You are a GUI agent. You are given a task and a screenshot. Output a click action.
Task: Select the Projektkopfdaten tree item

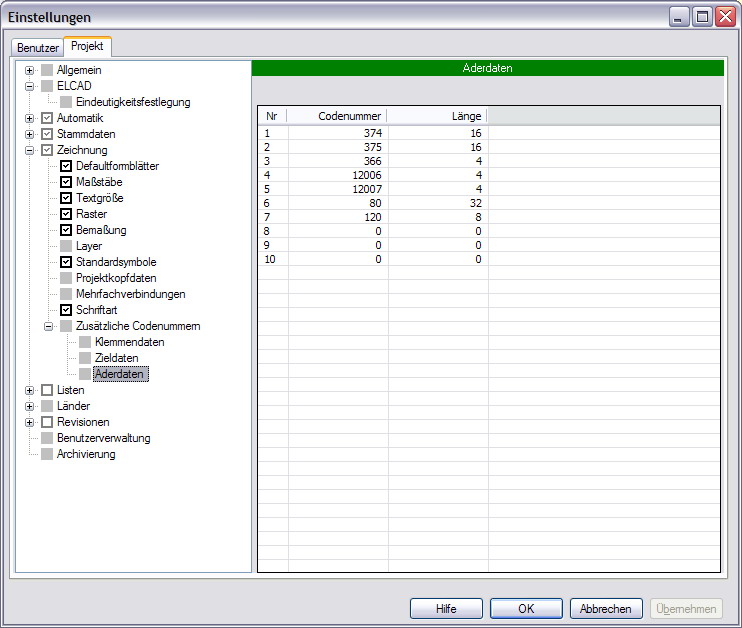tap(116, 278)
